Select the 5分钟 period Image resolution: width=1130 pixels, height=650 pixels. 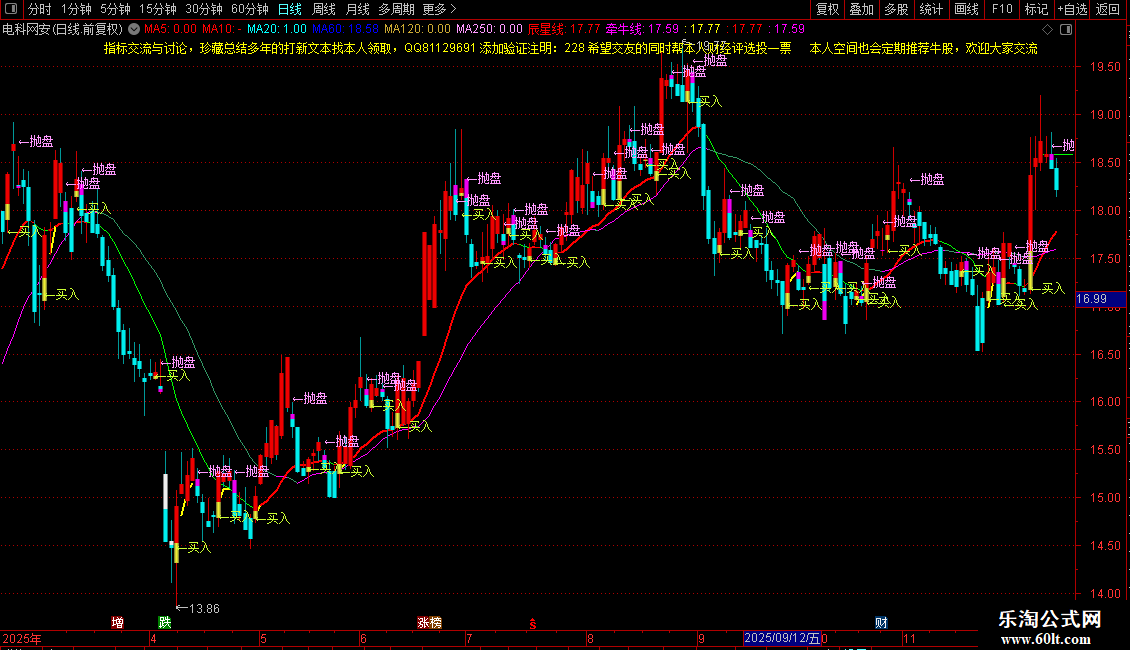pyautogui.click(x=115, y=9)
